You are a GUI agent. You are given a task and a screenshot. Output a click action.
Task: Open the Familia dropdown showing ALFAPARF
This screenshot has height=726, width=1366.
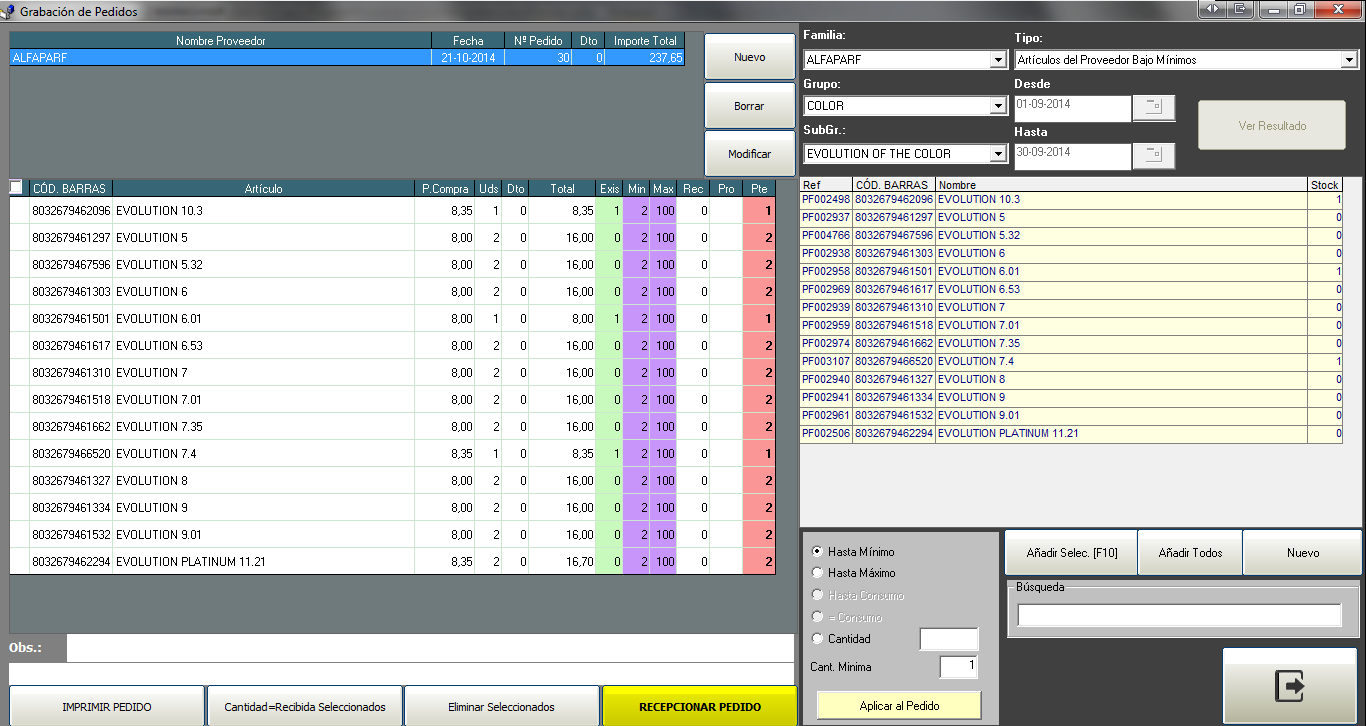[998, 60]
